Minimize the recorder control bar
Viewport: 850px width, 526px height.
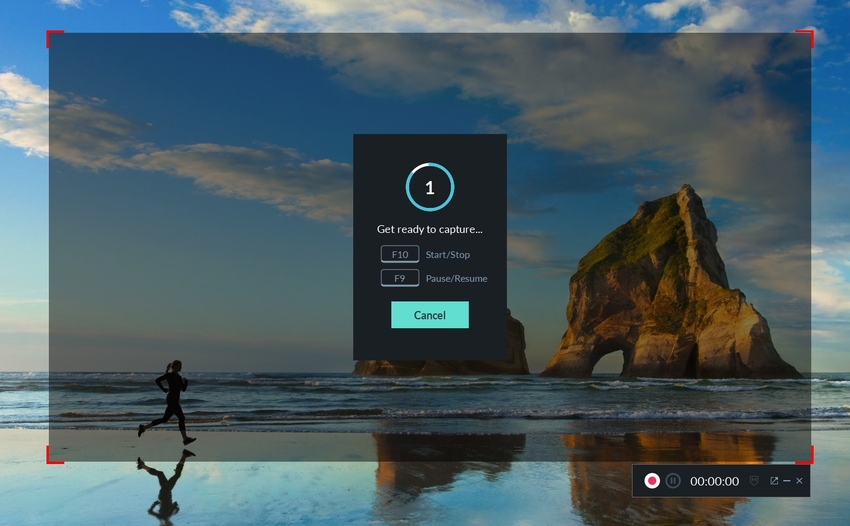787,480
